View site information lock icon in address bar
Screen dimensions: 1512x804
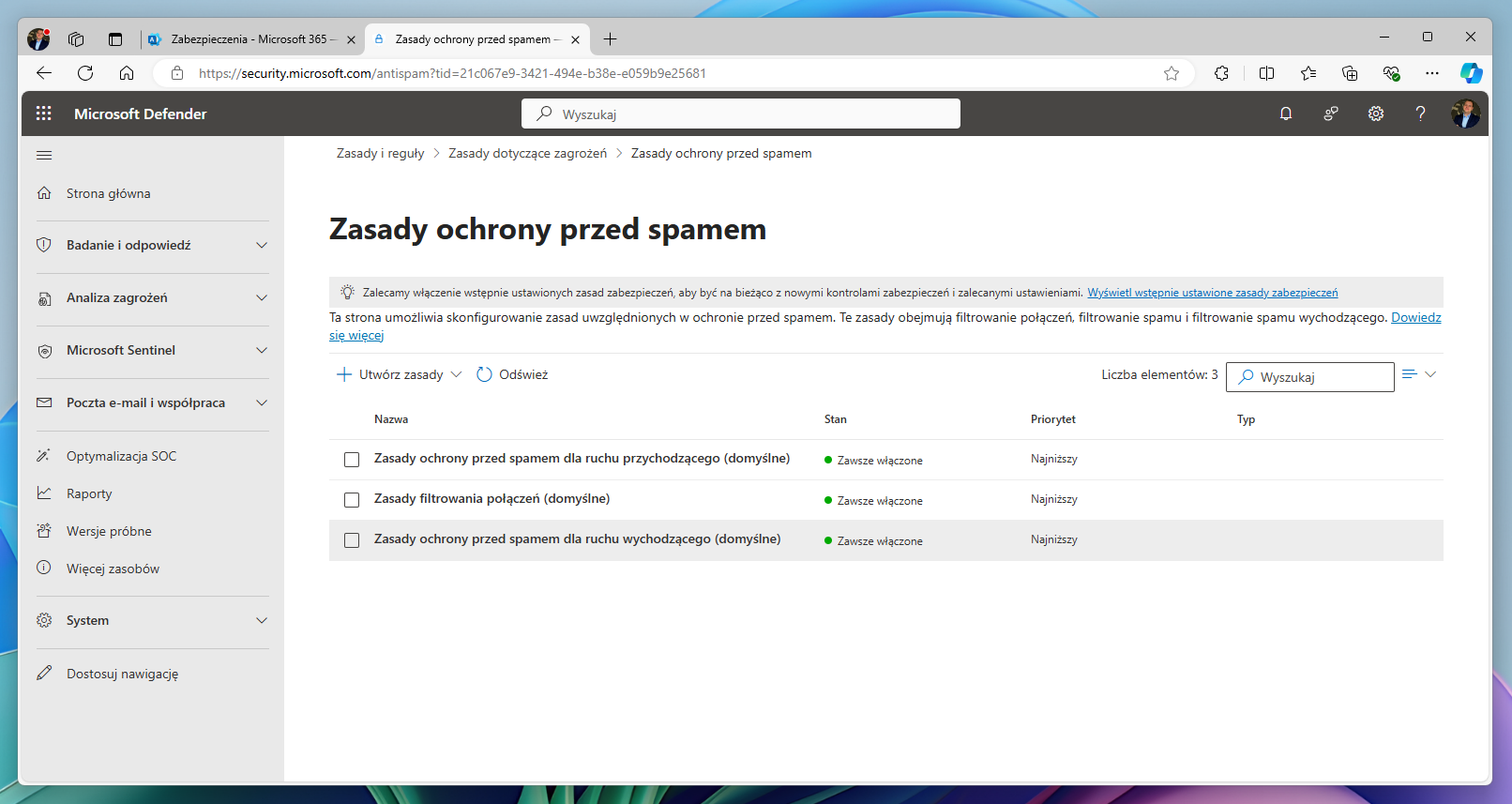tap(177, 73)
